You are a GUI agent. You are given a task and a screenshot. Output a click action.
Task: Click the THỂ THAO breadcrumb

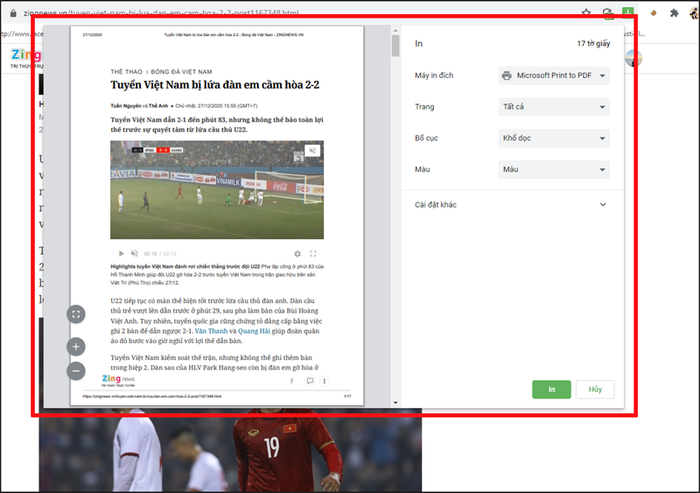pos(126,71)
